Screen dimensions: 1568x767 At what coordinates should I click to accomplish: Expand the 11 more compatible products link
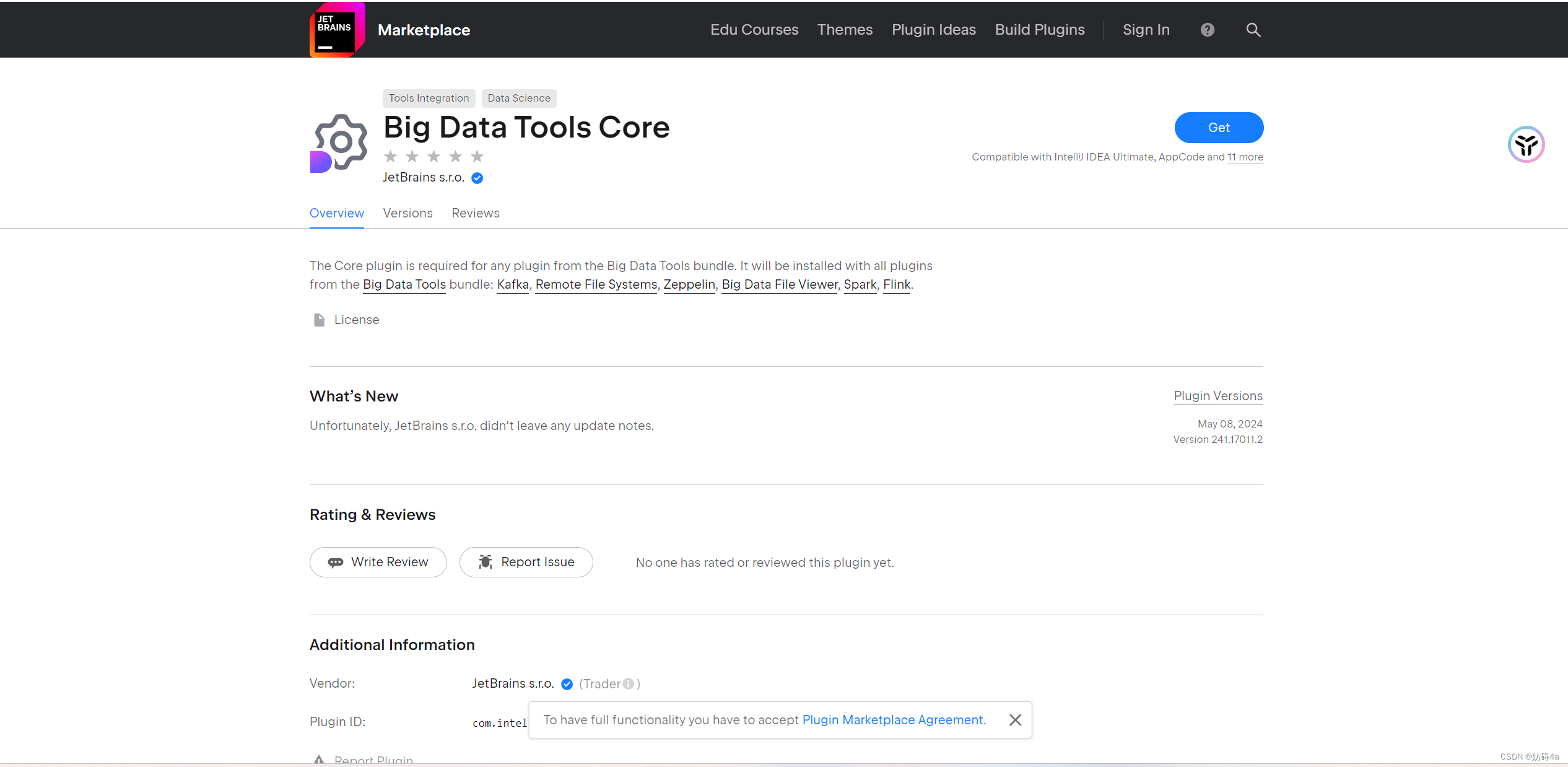pyautogui.click(x=1245, y=157)
